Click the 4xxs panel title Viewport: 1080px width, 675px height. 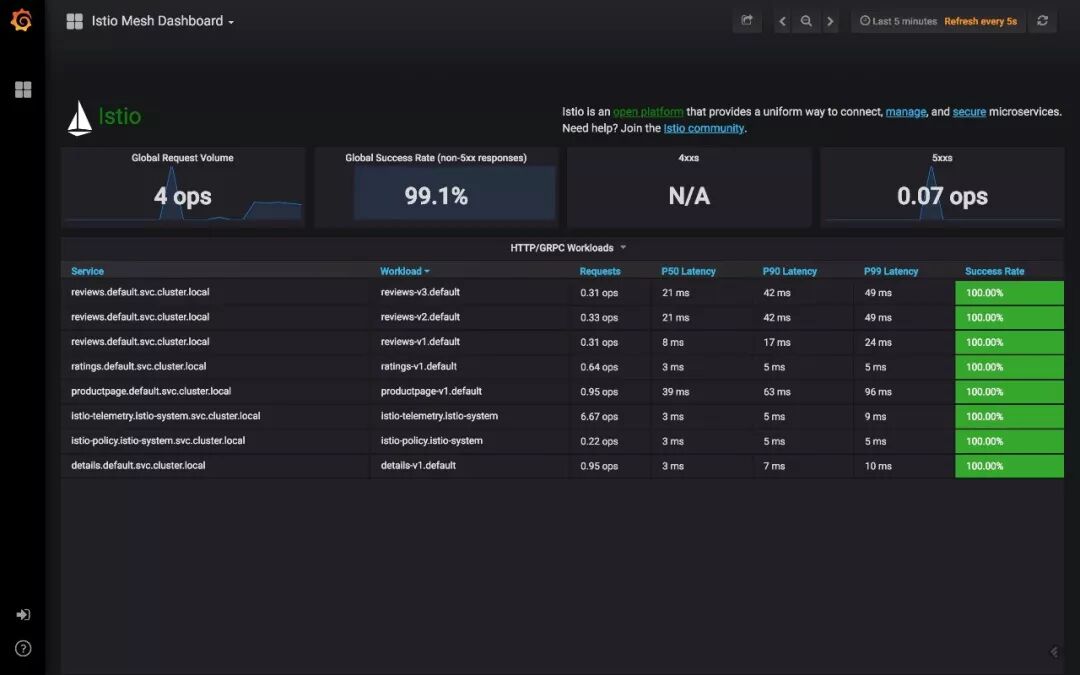point(689,158)
